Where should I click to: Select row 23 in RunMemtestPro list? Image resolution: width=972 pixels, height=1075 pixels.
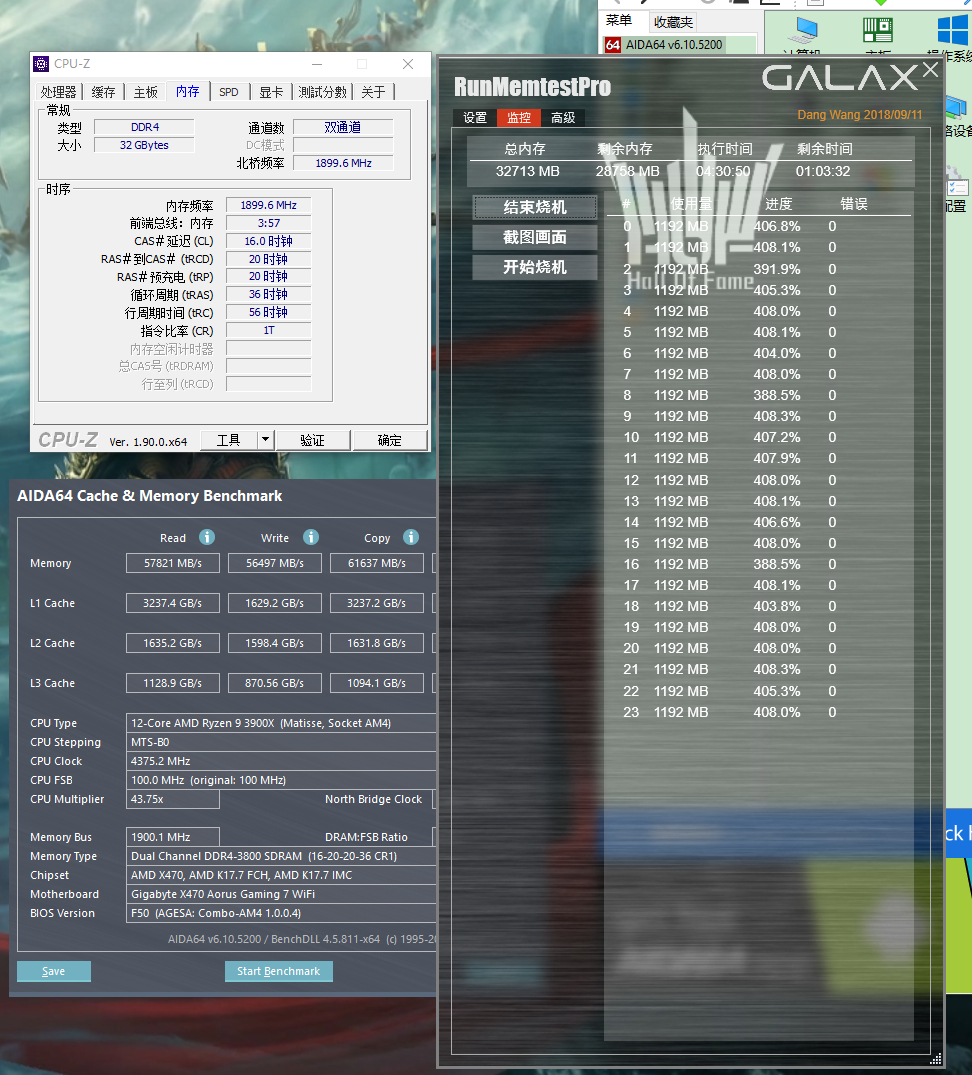[x=759, y=712]
